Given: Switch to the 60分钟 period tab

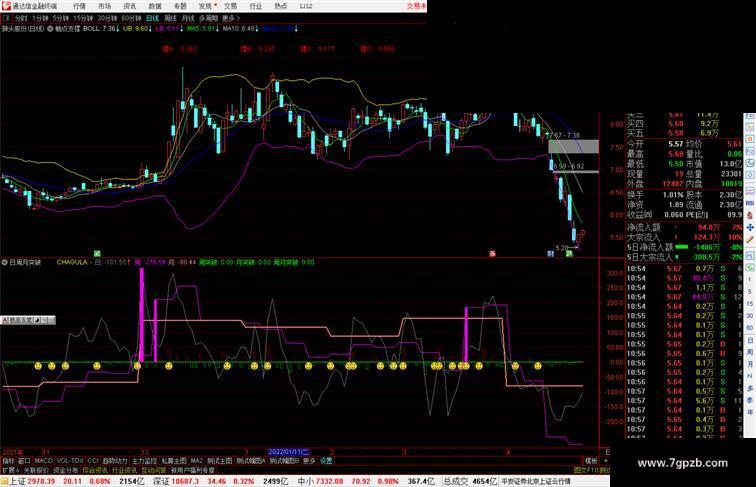Looking at the screenshot, I should tap(131, 18).
